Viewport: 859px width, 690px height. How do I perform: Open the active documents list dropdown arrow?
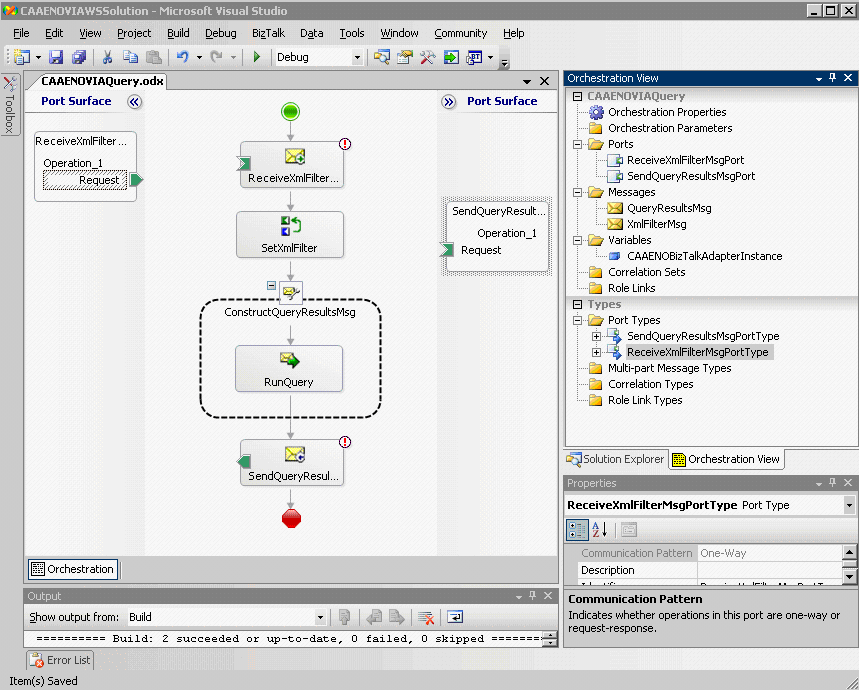click(527, 82)
